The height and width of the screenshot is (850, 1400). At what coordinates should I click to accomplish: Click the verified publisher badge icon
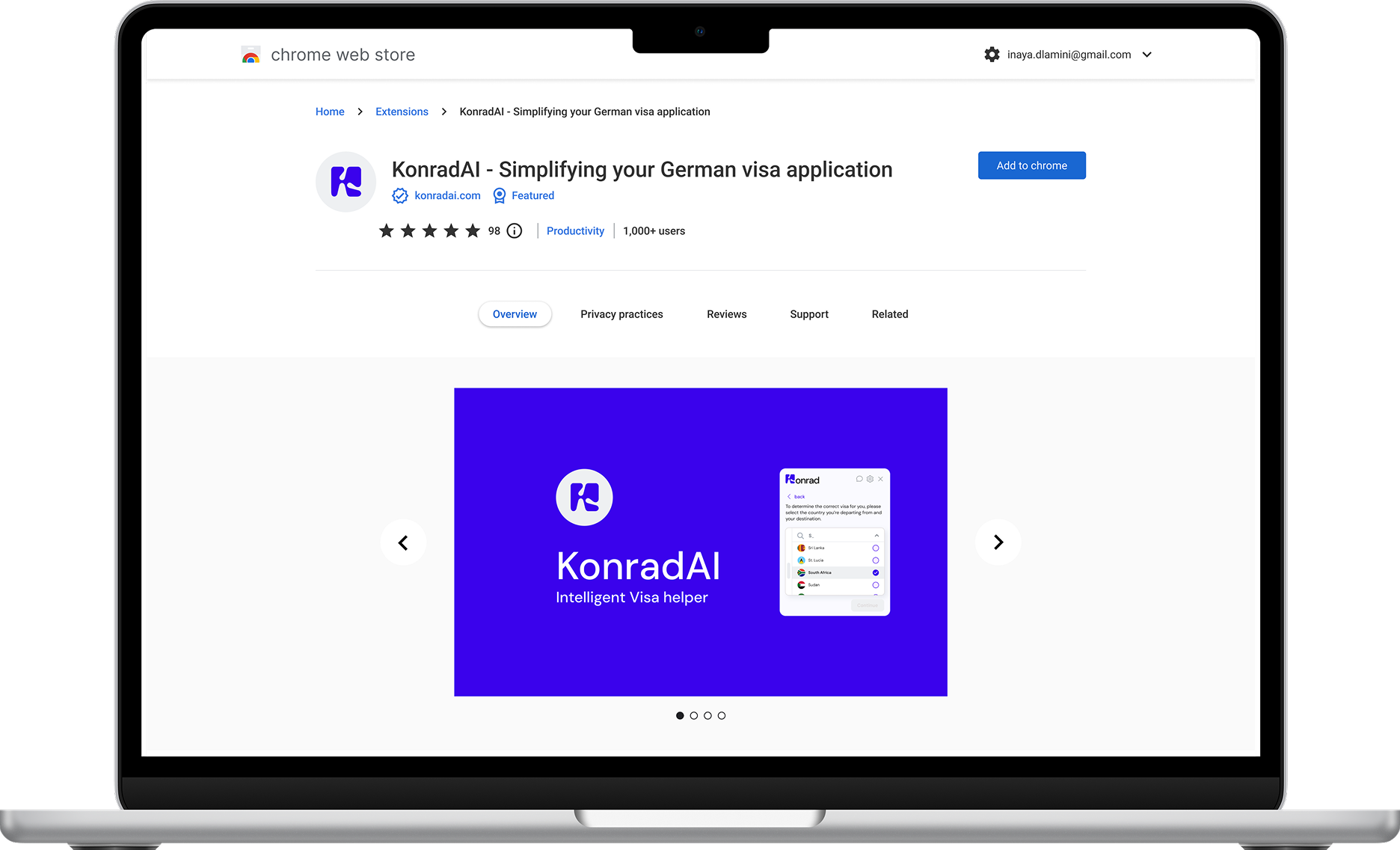(400, 196)
